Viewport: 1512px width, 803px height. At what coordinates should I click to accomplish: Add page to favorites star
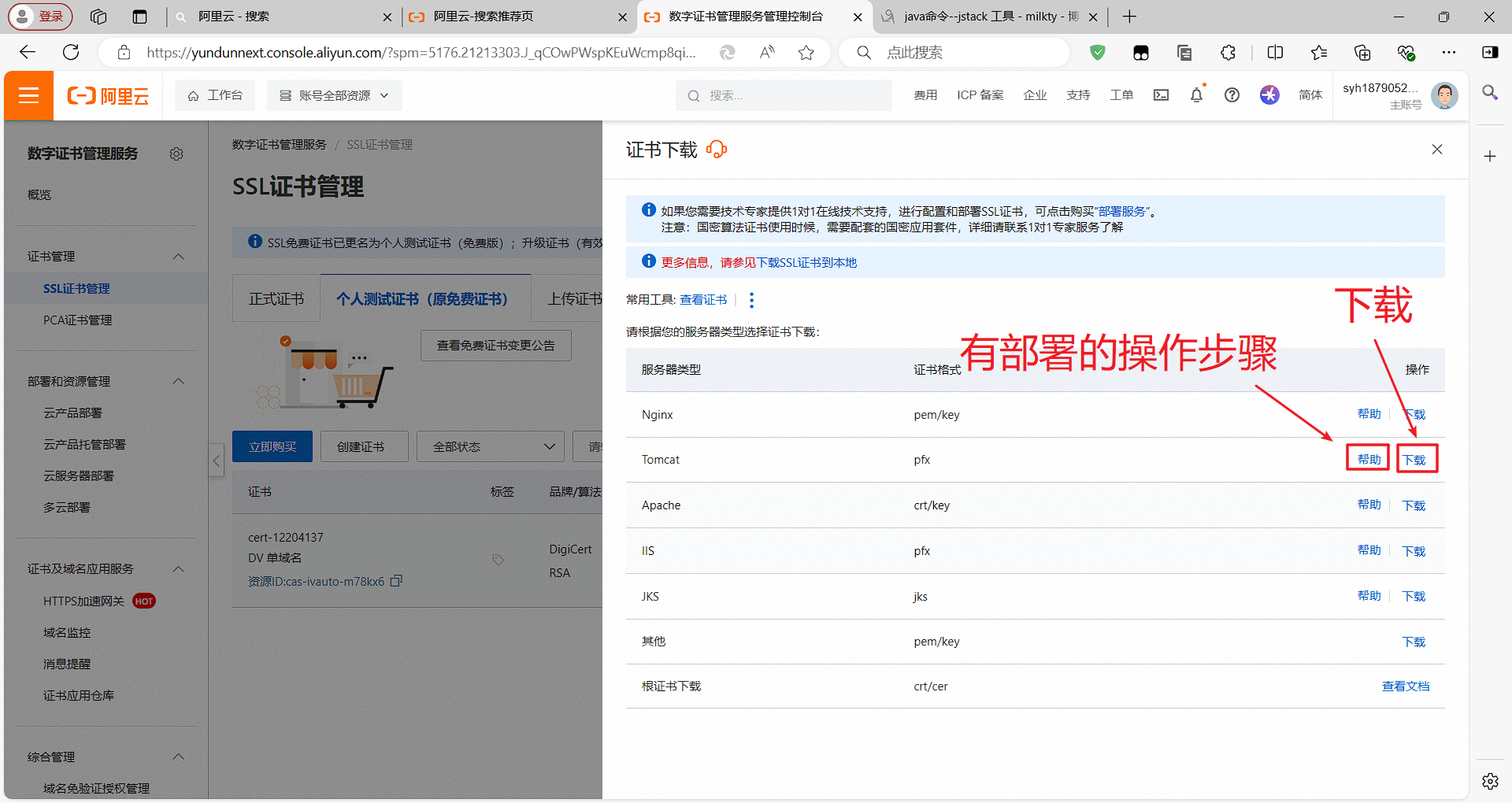point(806,53)
